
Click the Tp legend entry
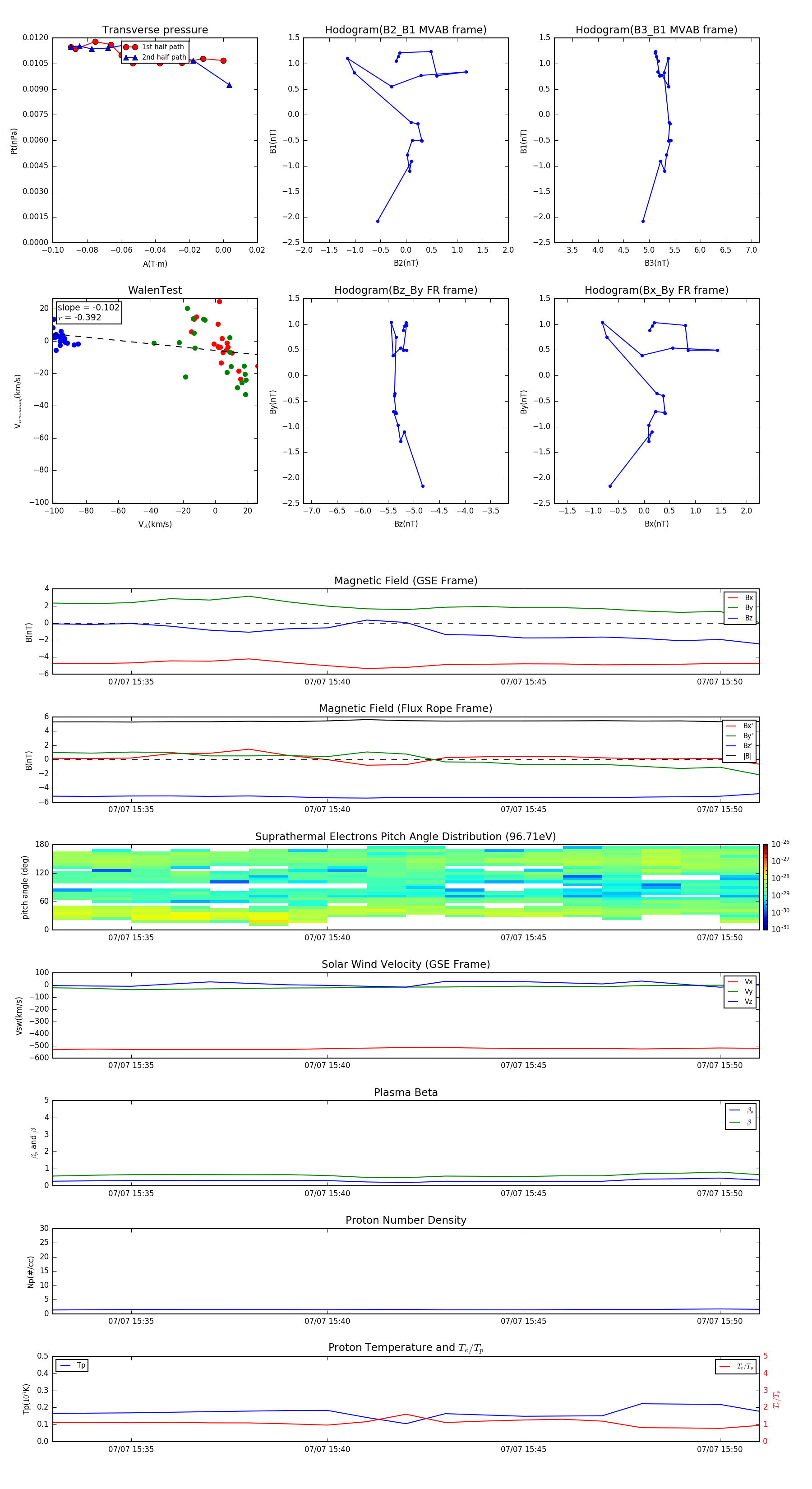(72, 1366)
